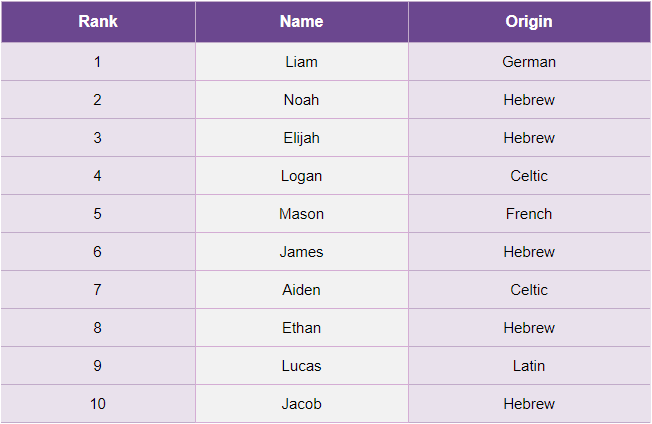Viewport: 652px width, 424px height.
Task: Select the name Jacob
Action: click(x=301, y=404)
